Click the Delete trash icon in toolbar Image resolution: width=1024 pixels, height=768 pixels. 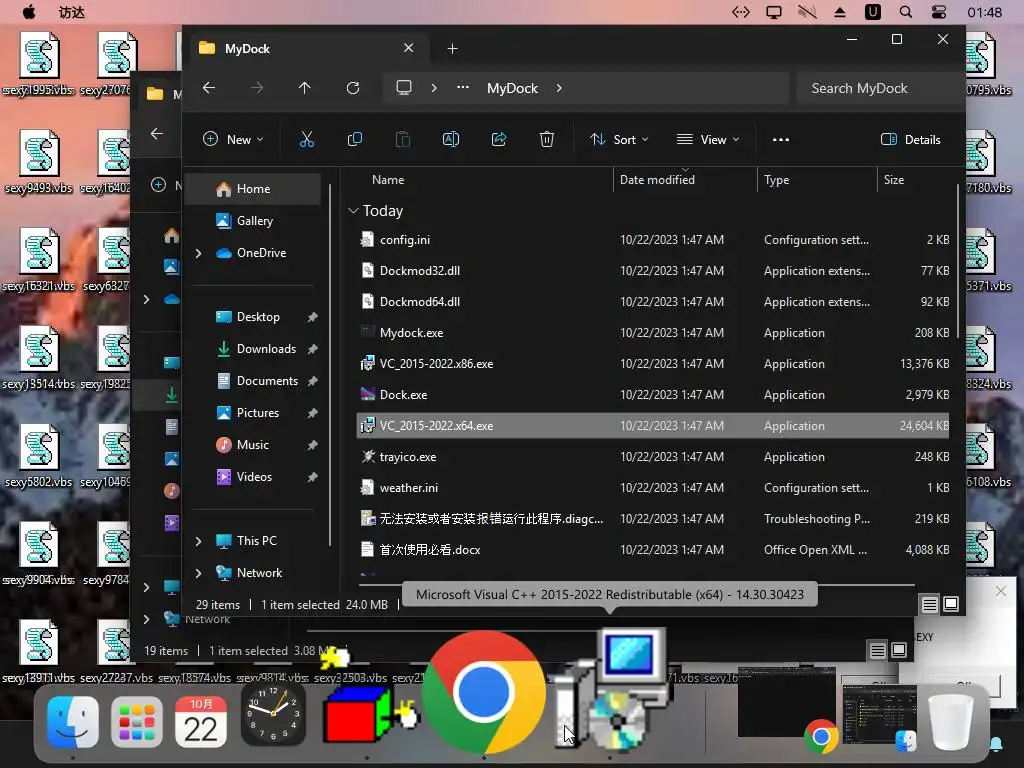click(547, 139)
